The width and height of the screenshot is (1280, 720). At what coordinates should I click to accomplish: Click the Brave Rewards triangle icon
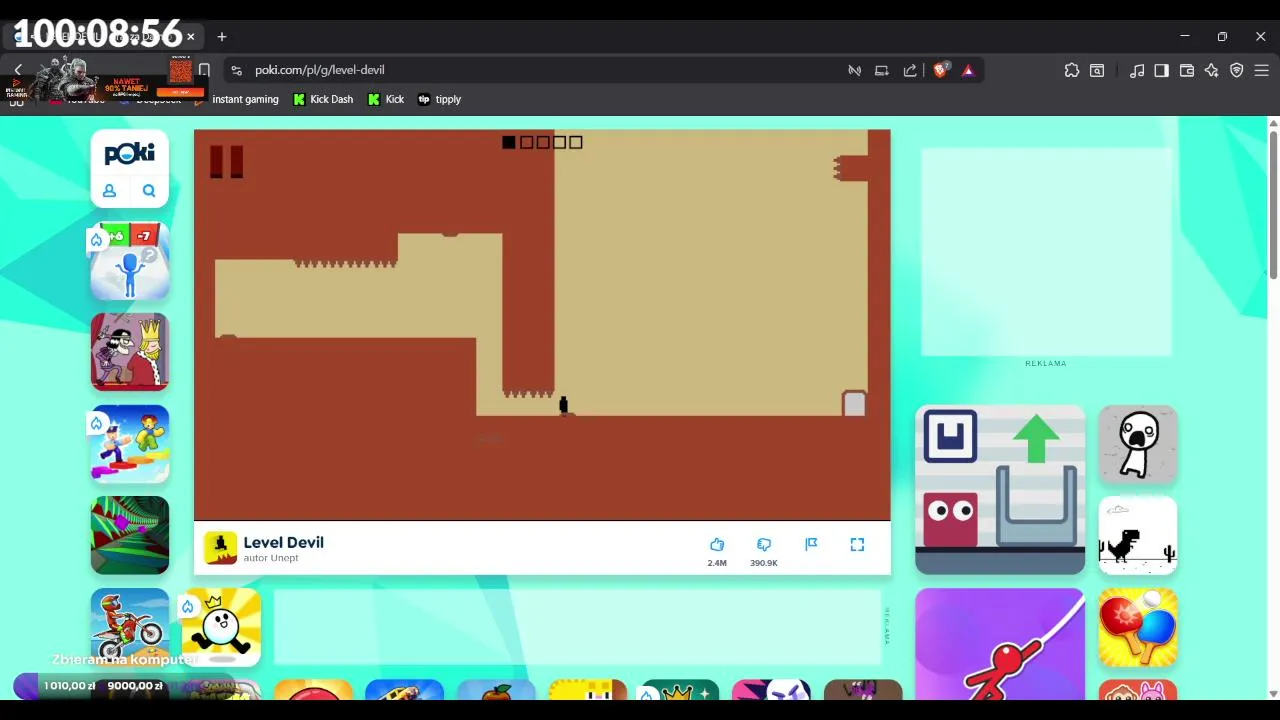point(968,70)
